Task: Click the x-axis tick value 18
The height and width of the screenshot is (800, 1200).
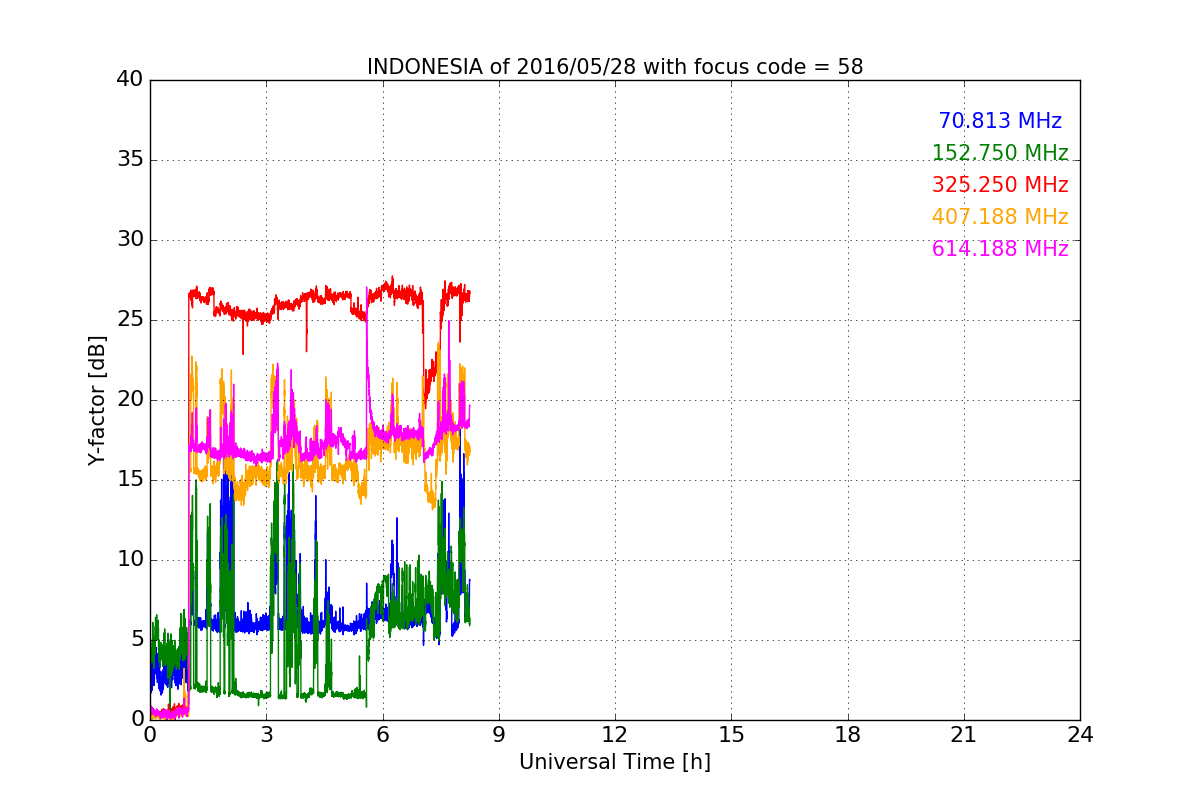Action: [848, 735]
